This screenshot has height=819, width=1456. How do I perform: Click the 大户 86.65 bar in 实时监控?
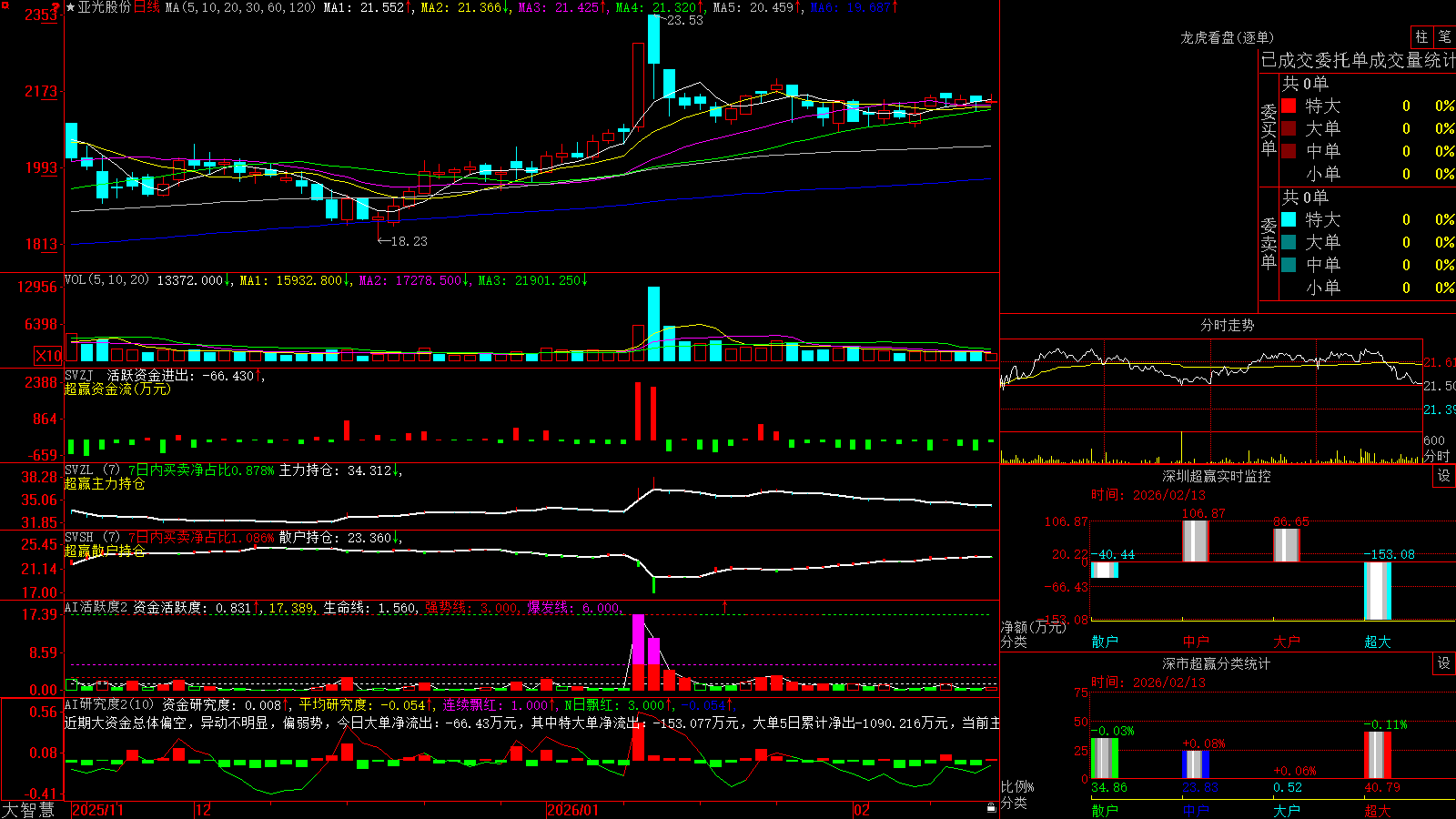coord(1287,545)
